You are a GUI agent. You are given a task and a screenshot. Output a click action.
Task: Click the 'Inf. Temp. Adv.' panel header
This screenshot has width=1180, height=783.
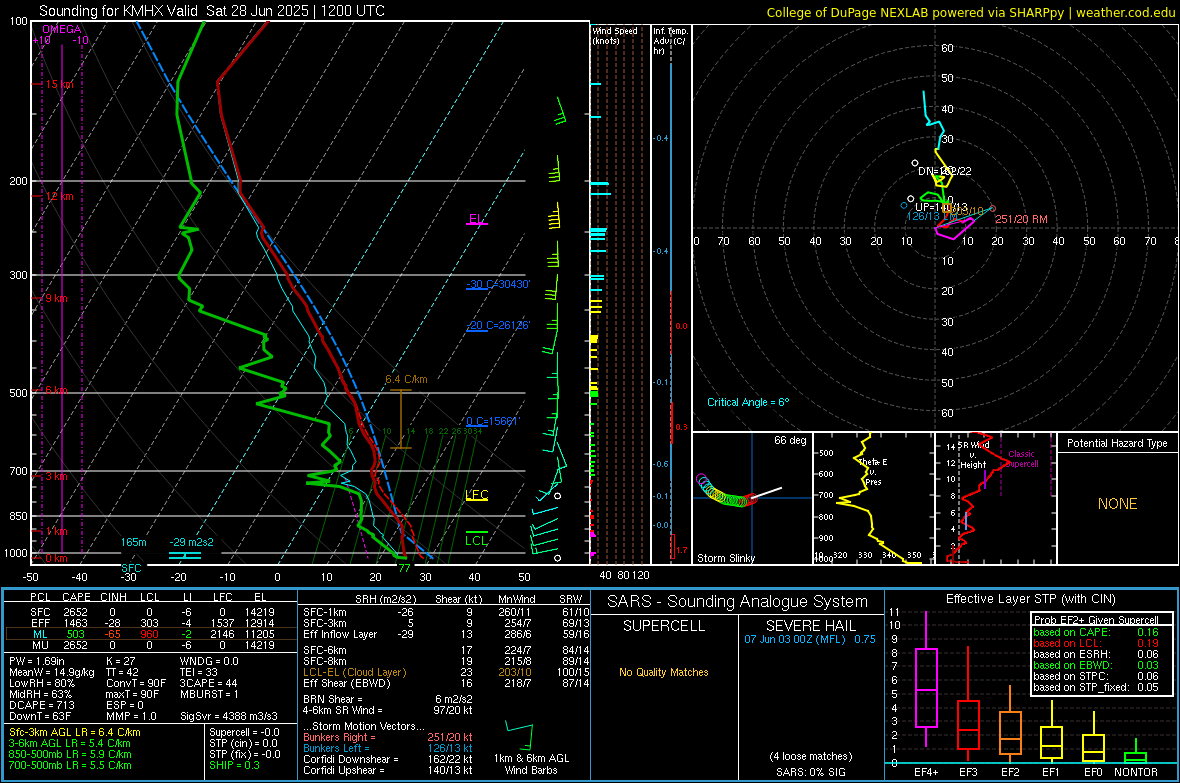[670, 41]
